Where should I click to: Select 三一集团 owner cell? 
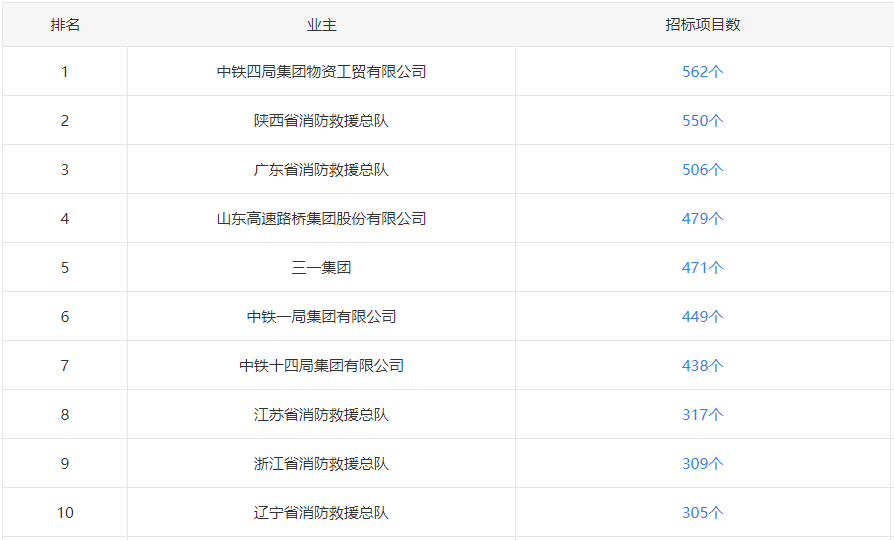point(322,268)
